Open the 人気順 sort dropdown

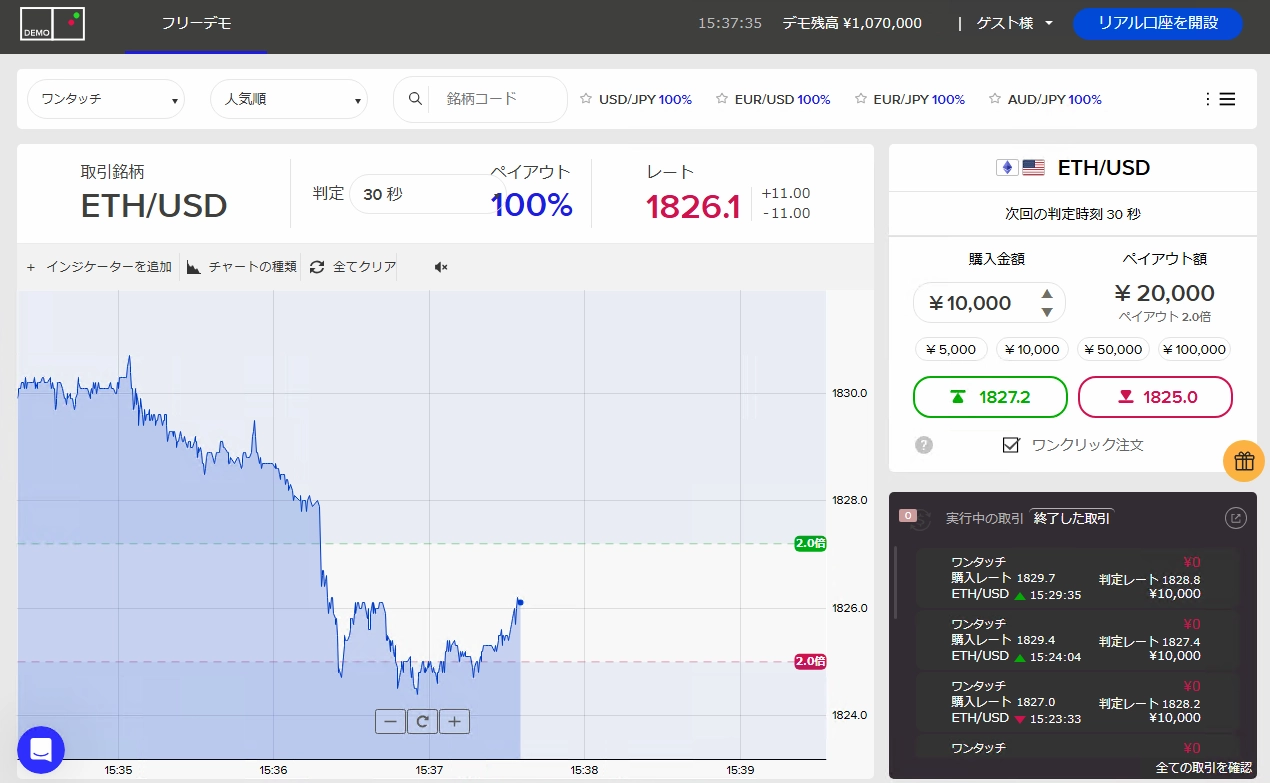(x=289, y=99)
